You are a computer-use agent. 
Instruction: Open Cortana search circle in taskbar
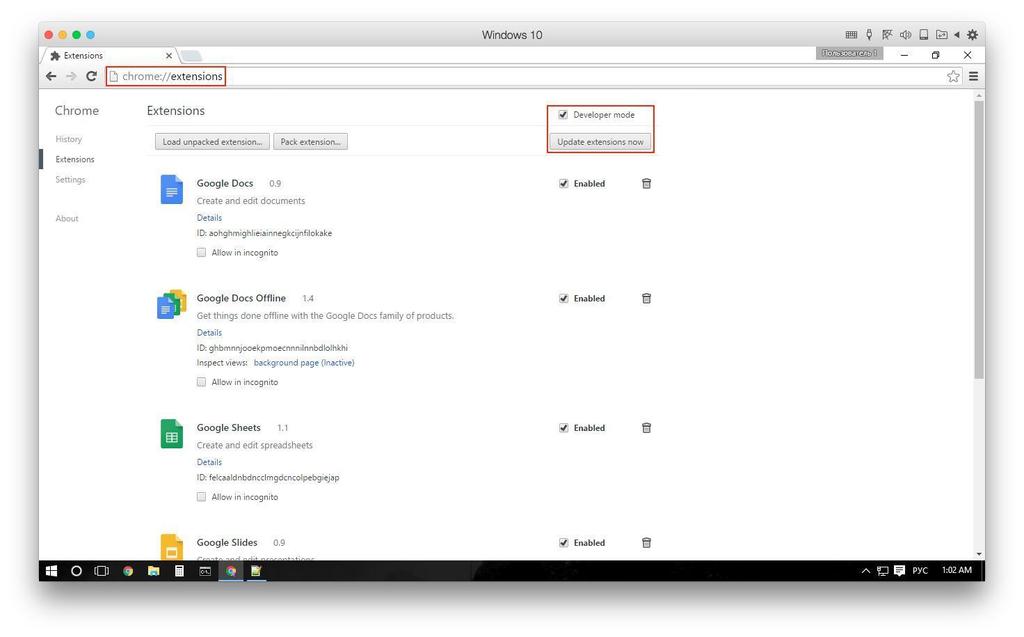click(x=76, y=571)
